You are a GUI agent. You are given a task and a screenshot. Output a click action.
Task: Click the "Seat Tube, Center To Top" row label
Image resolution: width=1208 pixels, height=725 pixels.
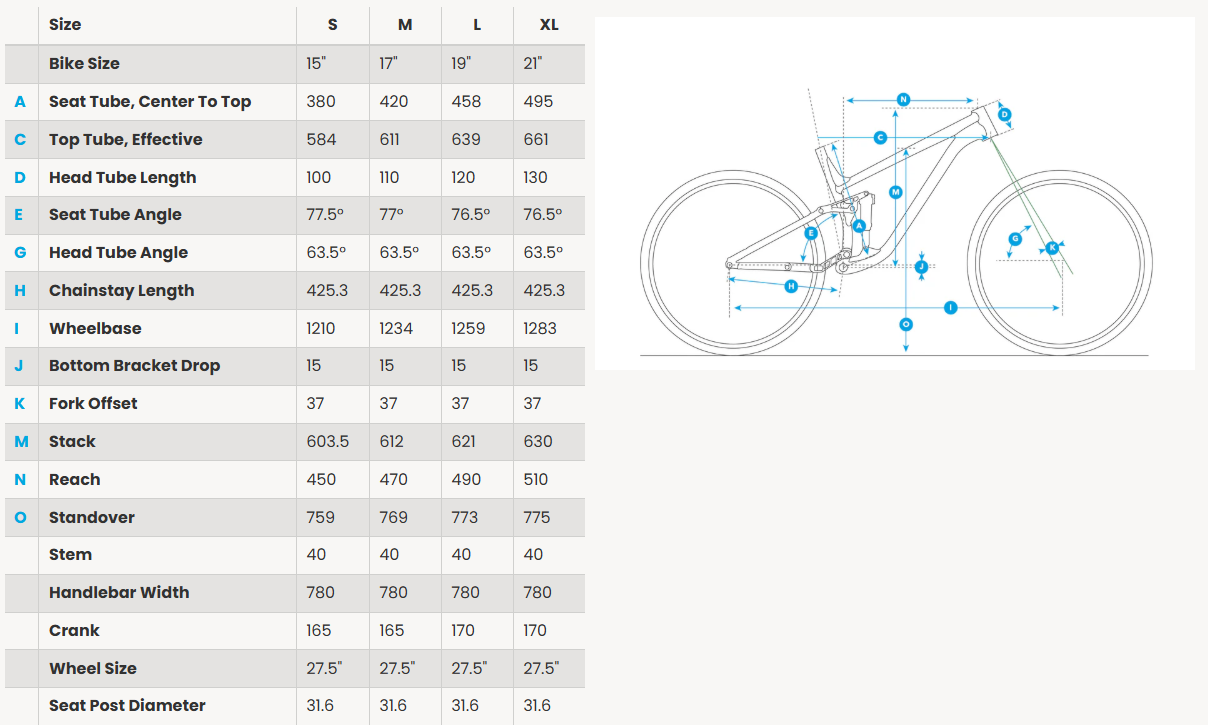click(x=150, y=101)
